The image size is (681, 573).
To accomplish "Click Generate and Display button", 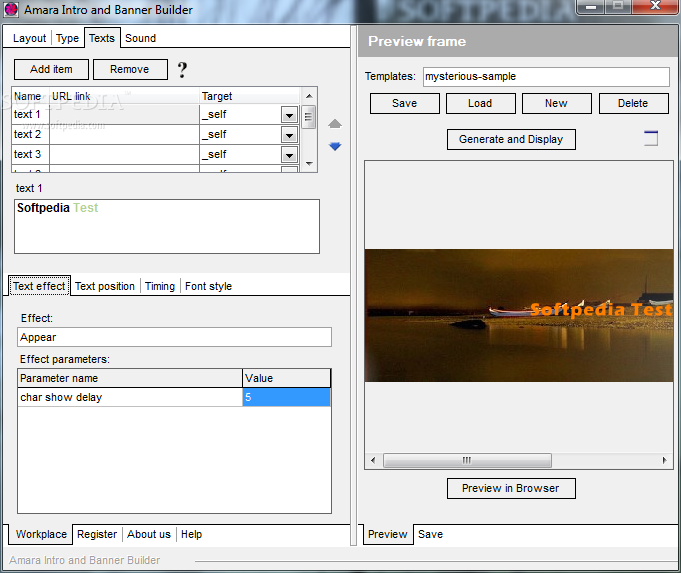I will (x=511, y=139).
